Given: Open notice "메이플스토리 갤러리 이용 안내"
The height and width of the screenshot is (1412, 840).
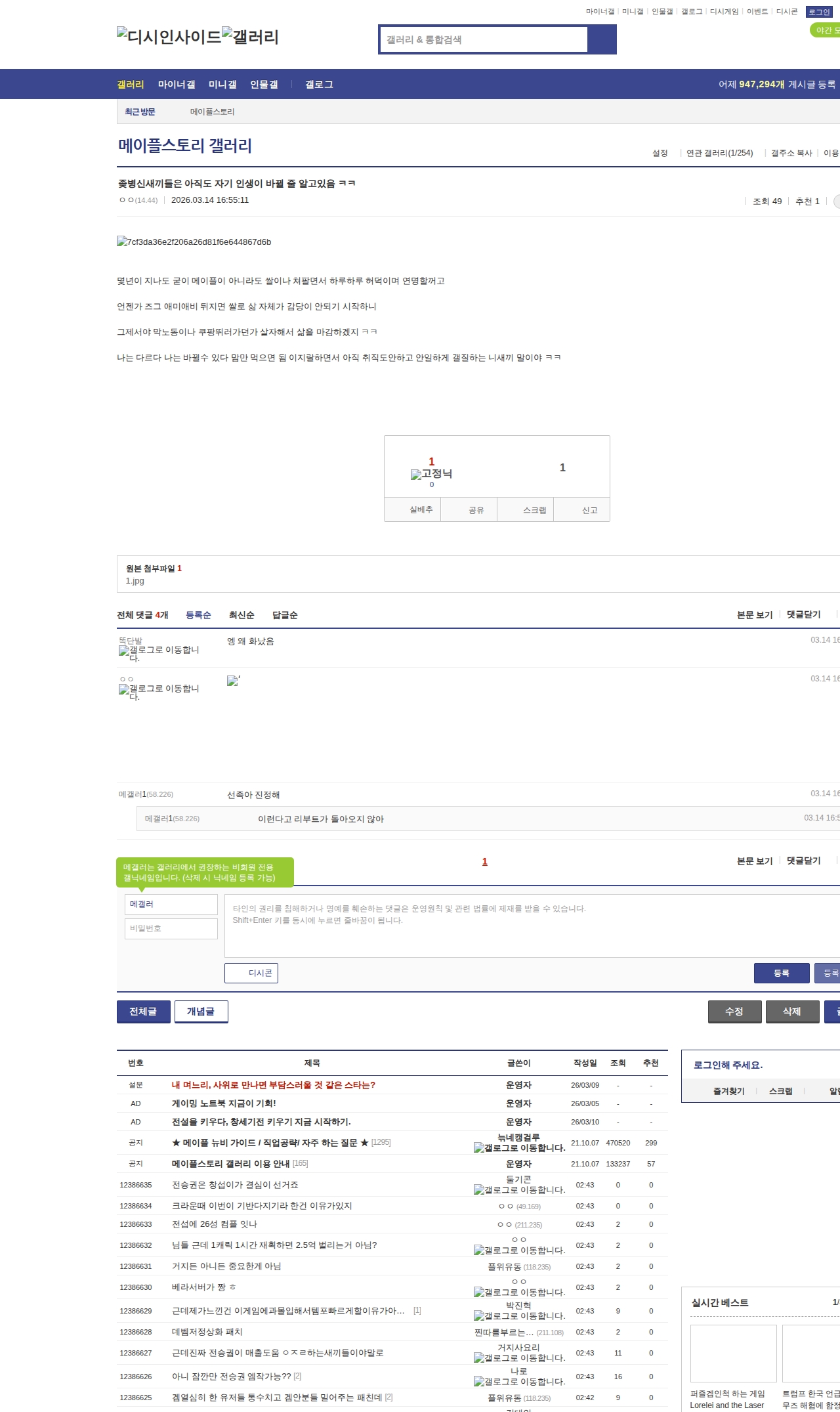Looking at the screenshot, I should (231, 1164).
